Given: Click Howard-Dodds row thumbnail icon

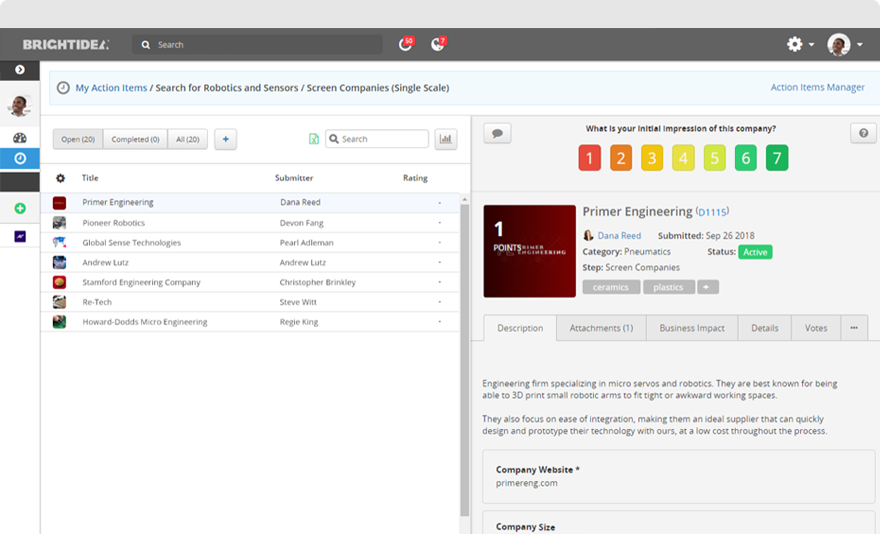Looking at the screenshot, I should 59,322.
